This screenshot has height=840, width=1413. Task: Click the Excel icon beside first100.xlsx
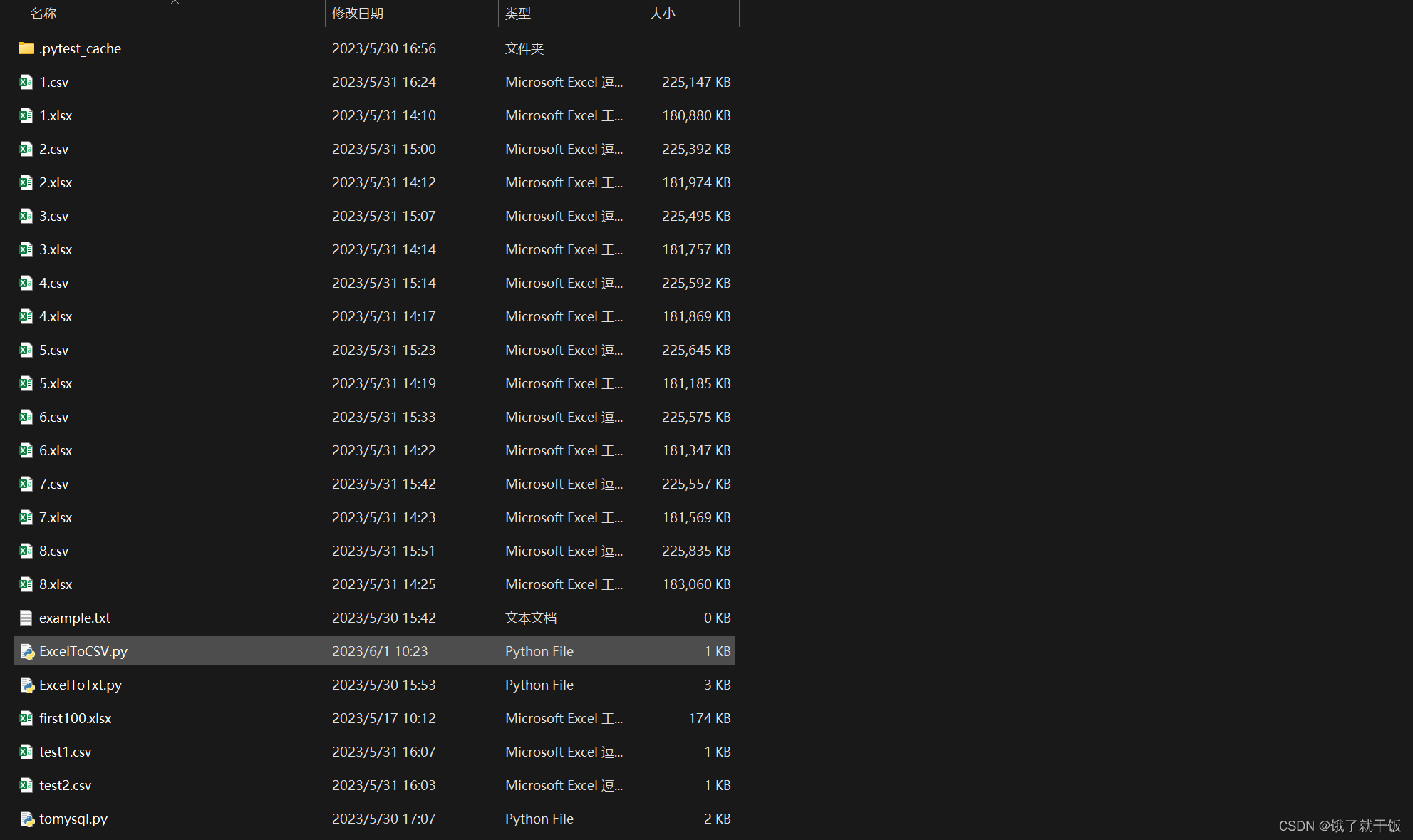(26, 718)
